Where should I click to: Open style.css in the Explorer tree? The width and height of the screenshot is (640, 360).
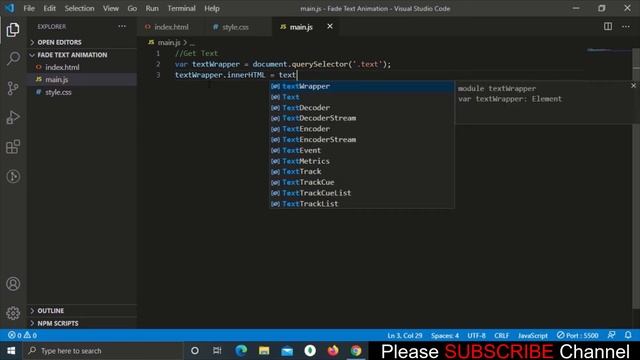tap(82, 92)
